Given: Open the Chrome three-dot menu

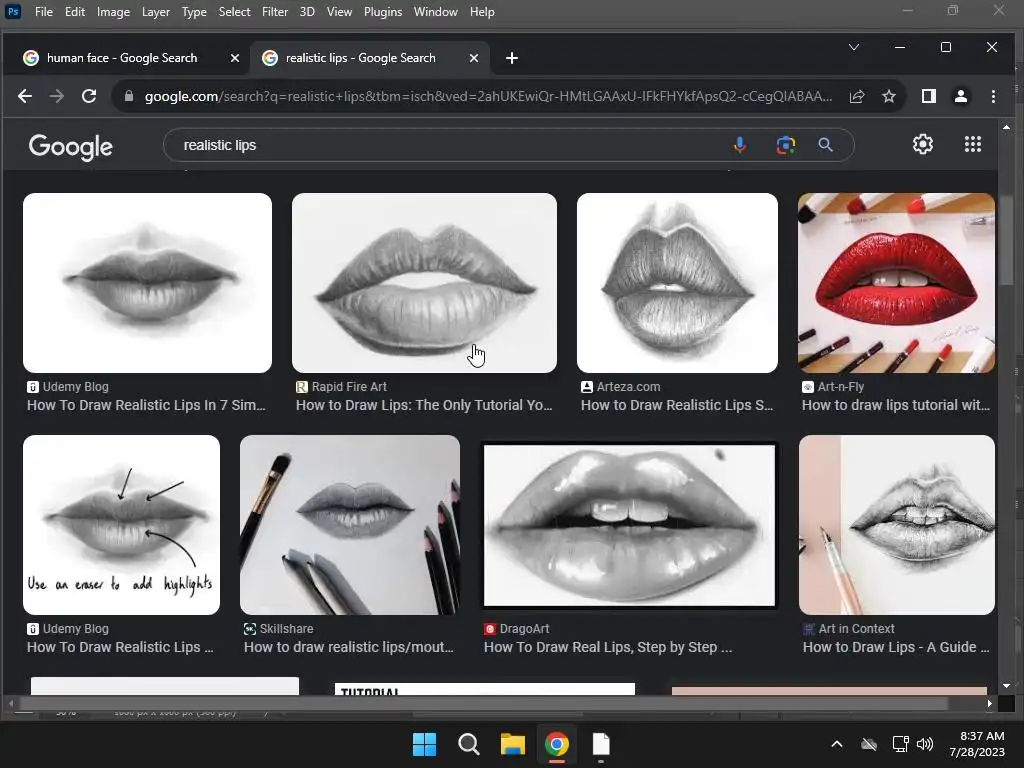Looking at the screenshot, I should click(993, 96).
